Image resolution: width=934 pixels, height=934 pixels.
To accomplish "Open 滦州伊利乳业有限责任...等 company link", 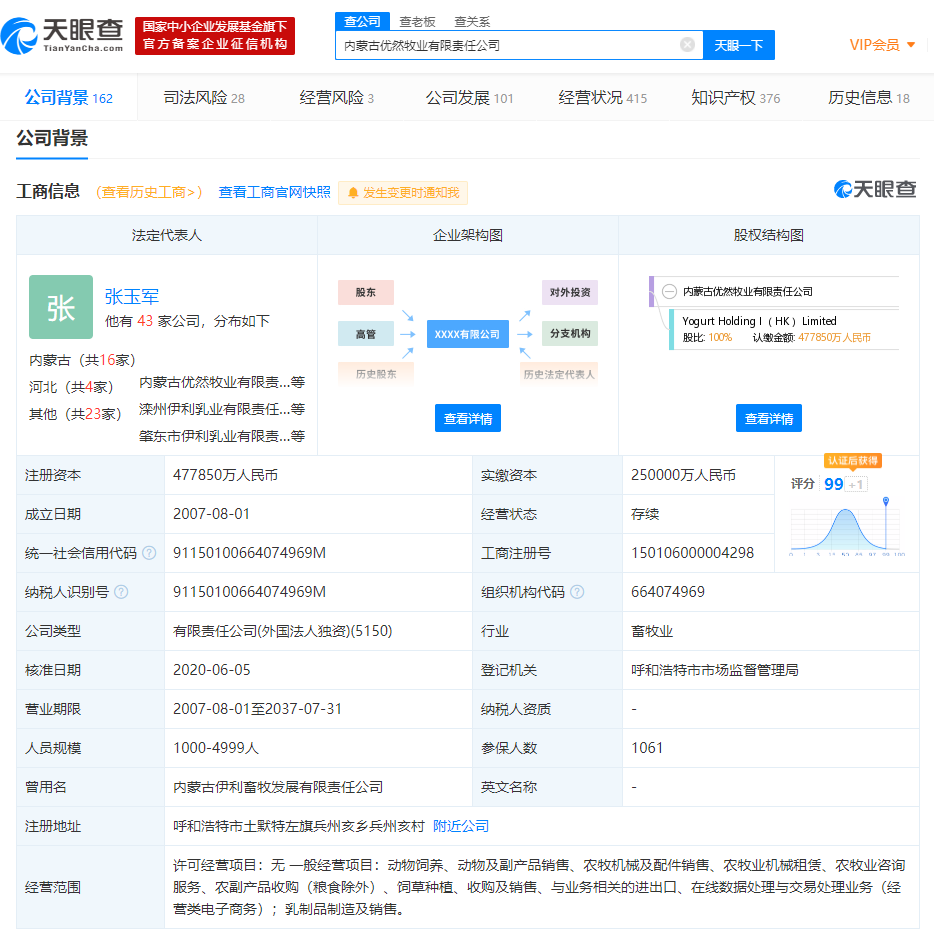I will [222, 409].
